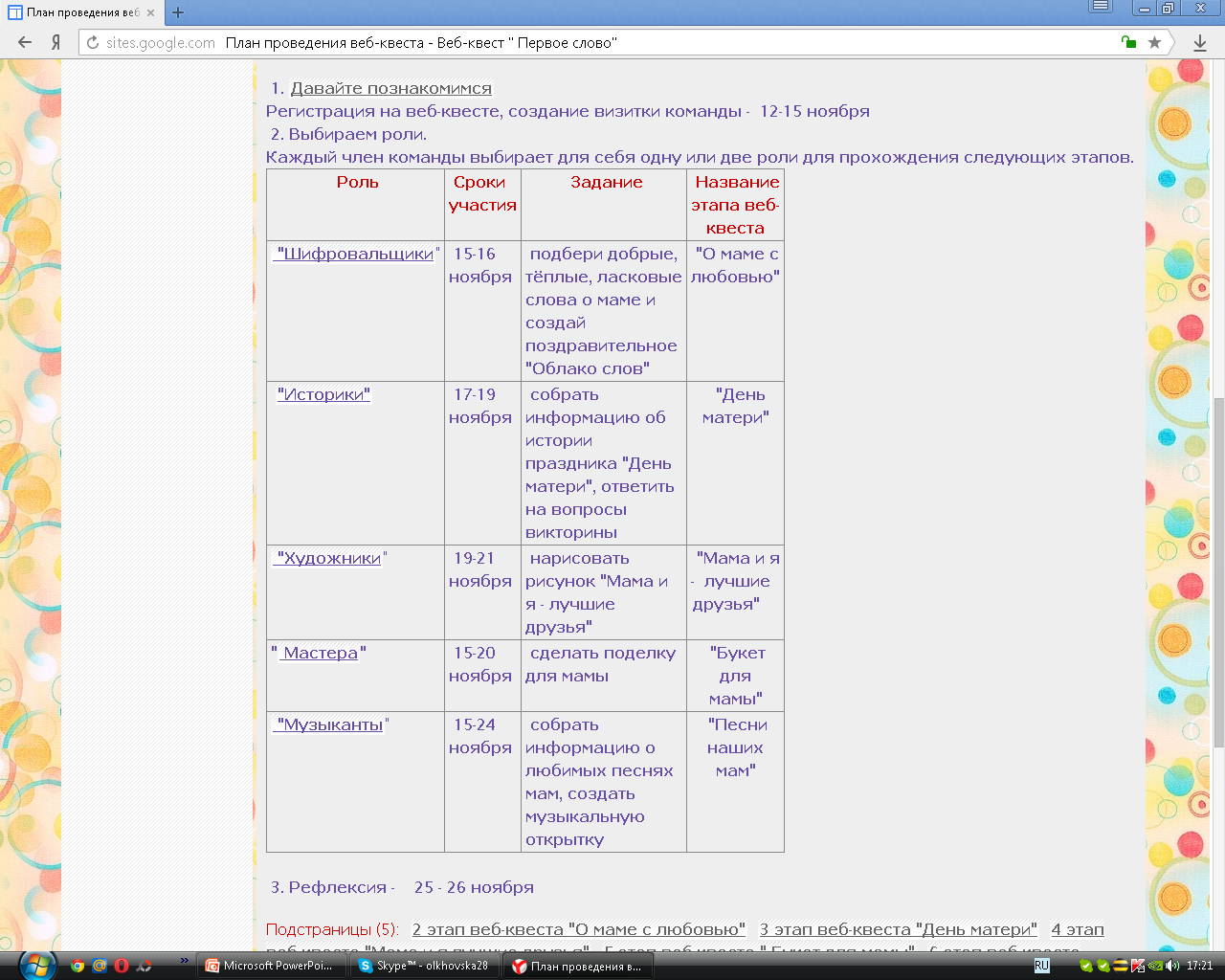The height and width of the screenshot is (980, 1225).
Task: Switch to Skype taskbar window
Action: pyautogui.click(x=423, y=966)
